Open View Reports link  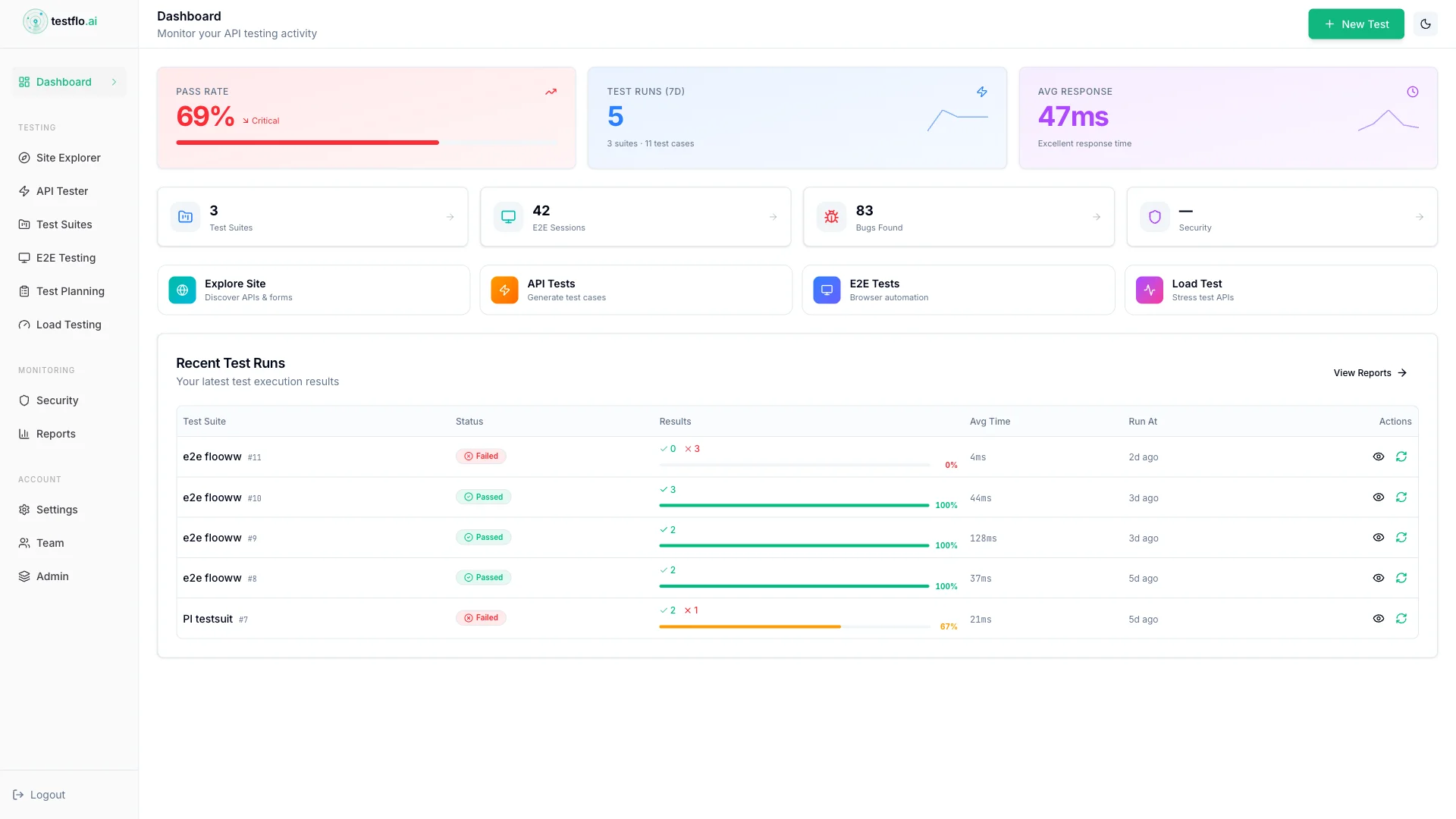(x=1370, y=372)
